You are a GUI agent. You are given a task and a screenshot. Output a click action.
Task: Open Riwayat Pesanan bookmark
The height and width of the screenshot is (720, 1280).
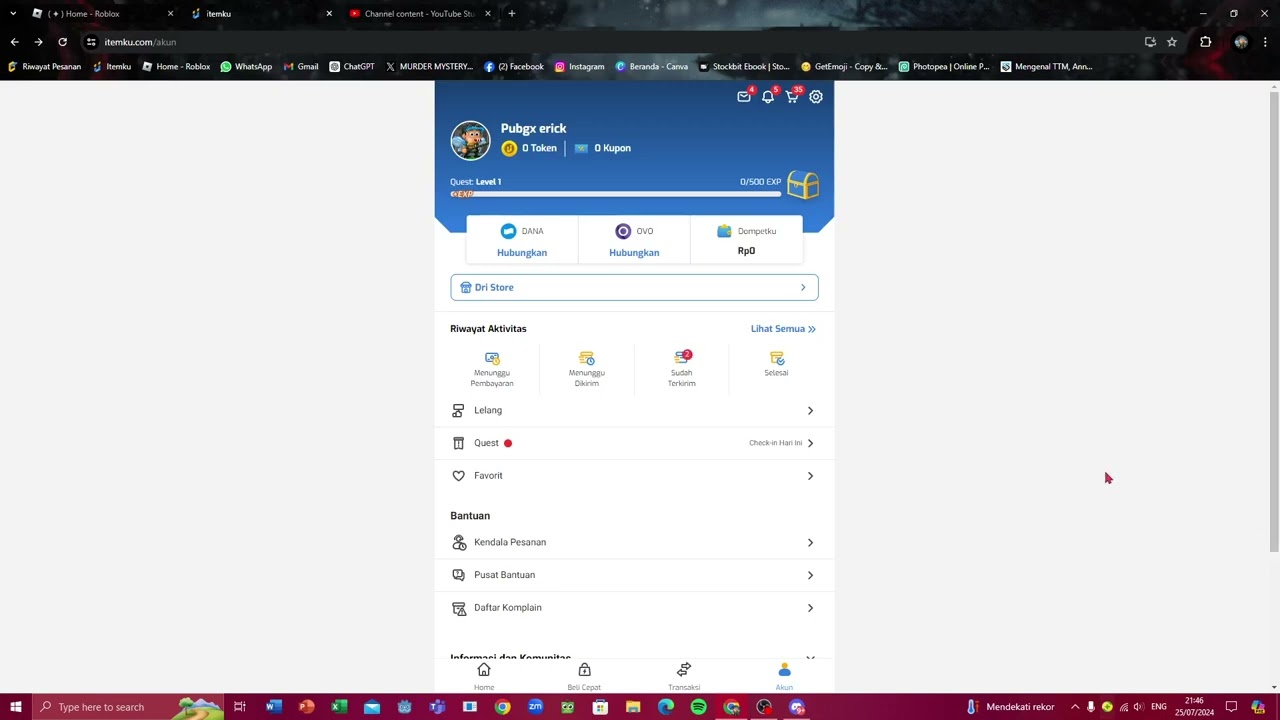pyautogui.click(x=44, y=67)
